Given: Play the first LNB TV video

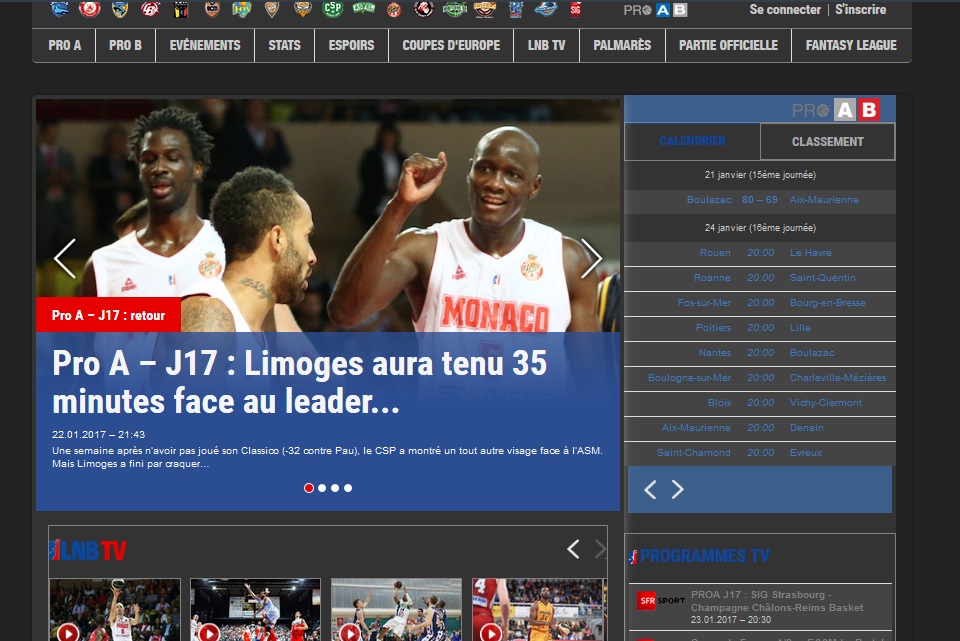Looking at the screenshot, I should click(69, 632).
